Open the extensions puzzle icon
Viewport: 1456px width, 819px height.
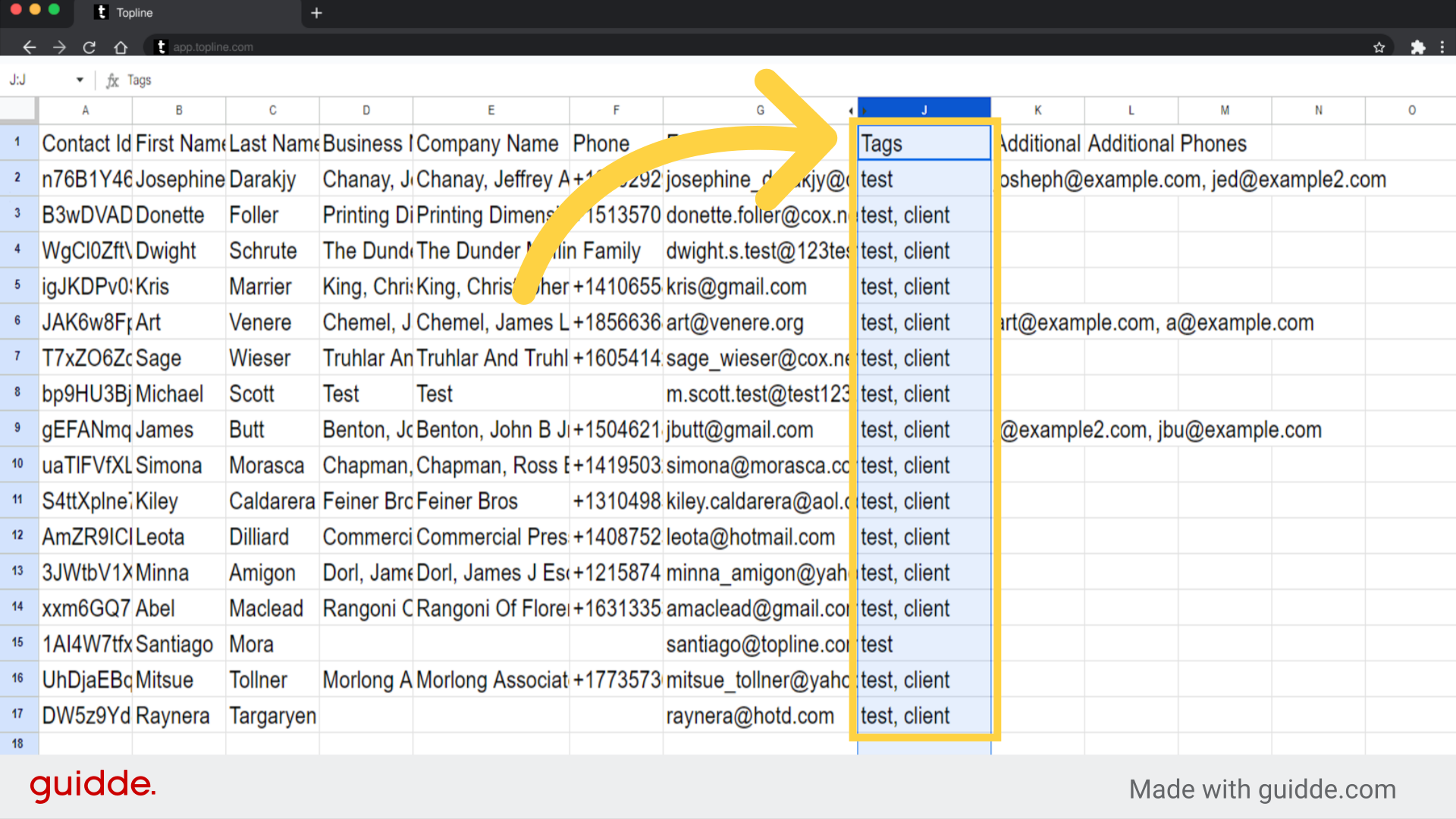1417,47
